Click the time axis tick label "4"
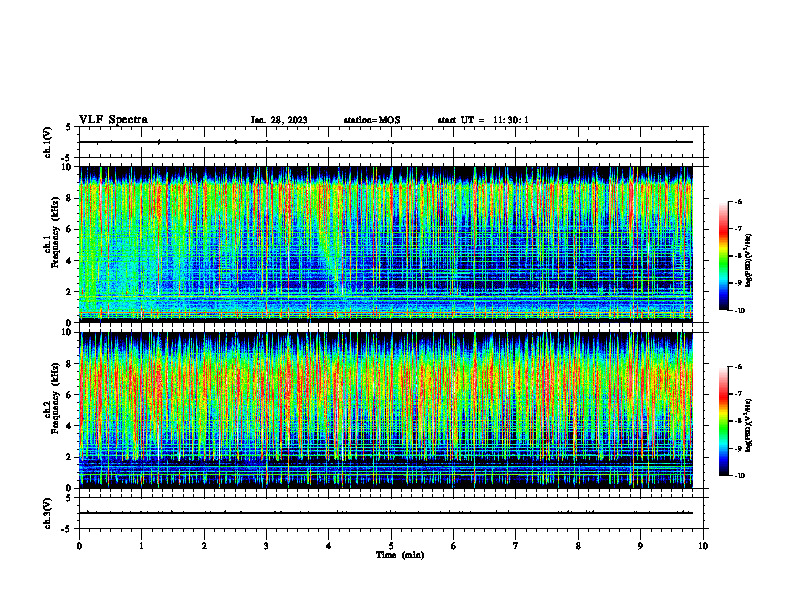This screenshot has height=612, width=792. (x=329, y=546)
